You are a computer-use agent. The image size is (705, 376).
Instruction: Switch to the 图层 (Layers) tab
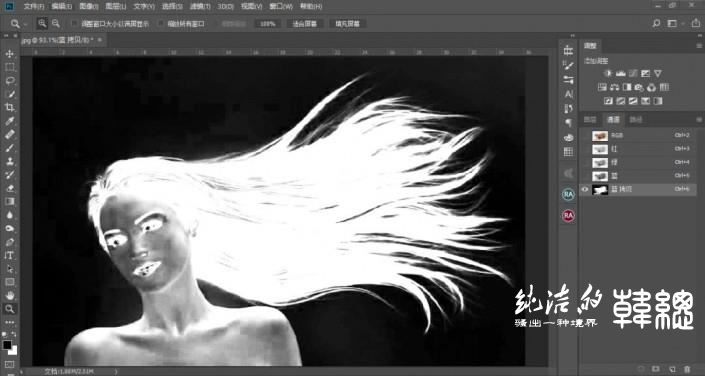tap(590, 120)
